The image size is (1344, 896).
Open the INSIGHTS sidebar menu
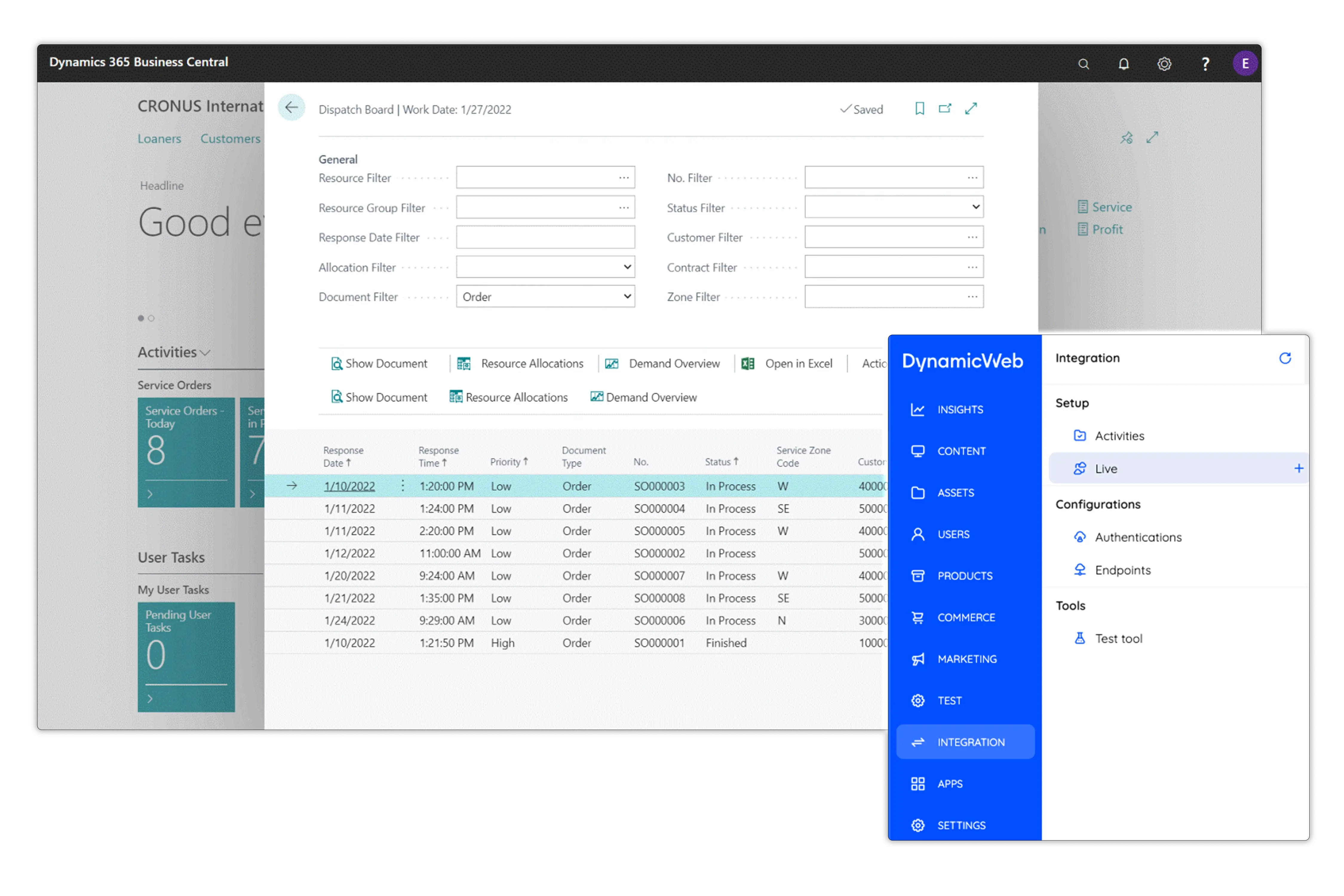click(960, 410)
